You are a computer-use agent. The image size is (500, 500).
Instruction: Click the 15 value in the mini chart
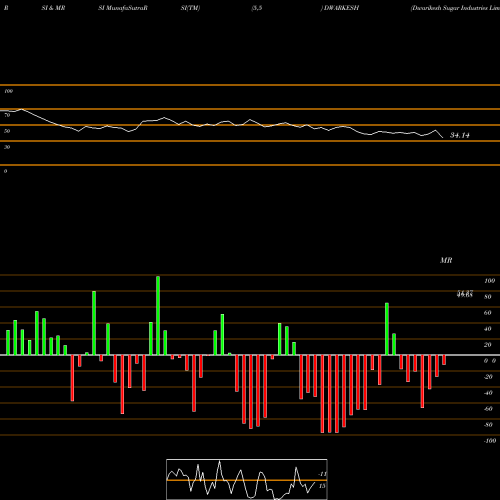coord(322,486)
